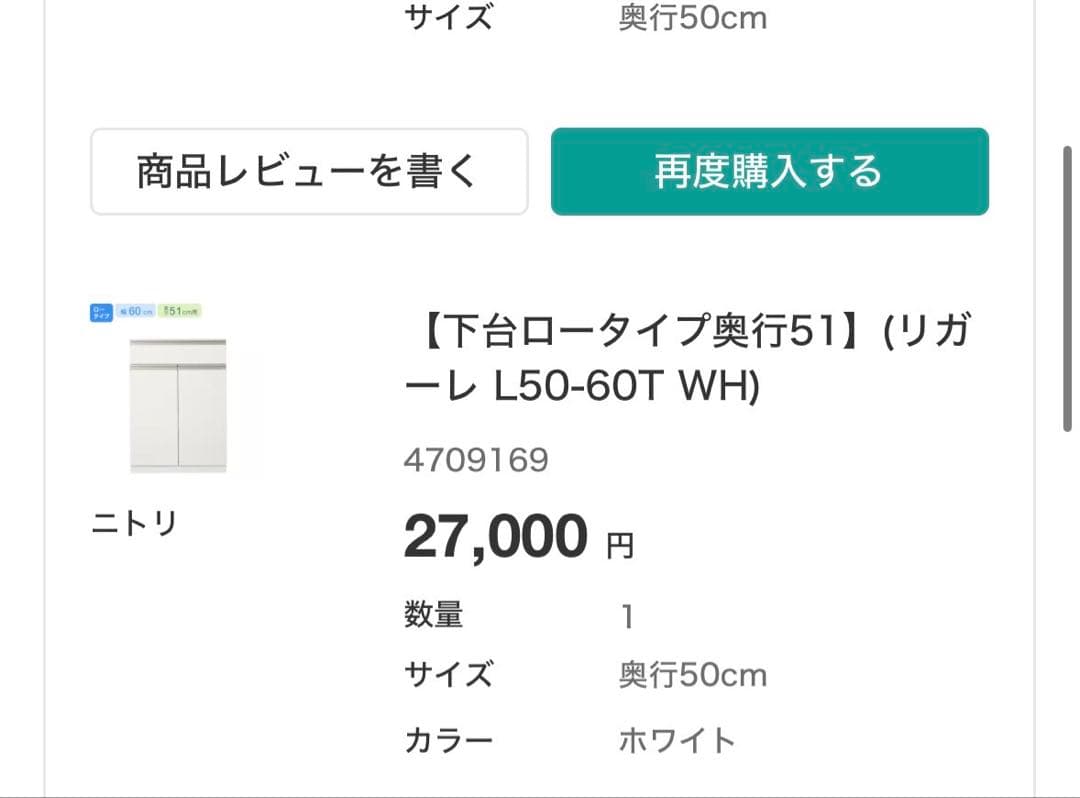Screen dimensions: 1080x798
Task: Click the top 奥行50cm text
Action: [693, 16]
